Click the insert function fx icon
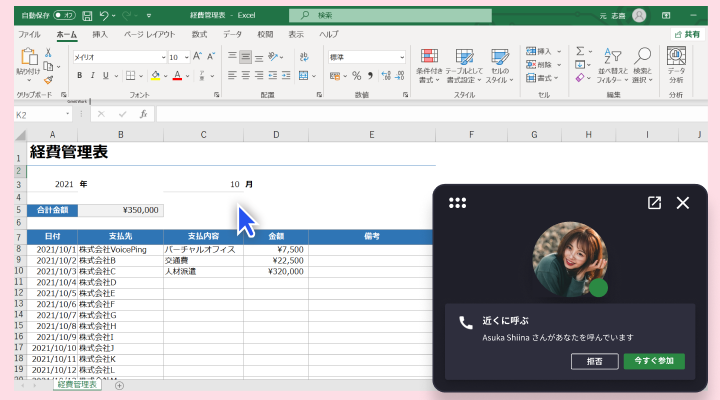This screenshot has width=720, height=400. pyautogui.click(x=143, y=114)
